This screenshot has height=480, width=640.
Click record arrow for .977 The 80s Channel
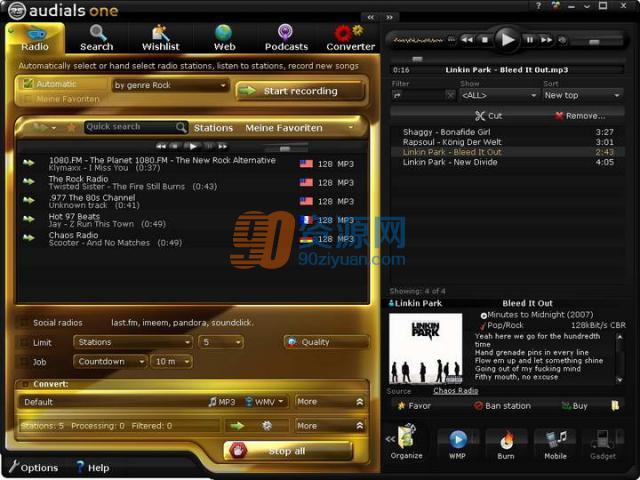click(x=29, y=200)
